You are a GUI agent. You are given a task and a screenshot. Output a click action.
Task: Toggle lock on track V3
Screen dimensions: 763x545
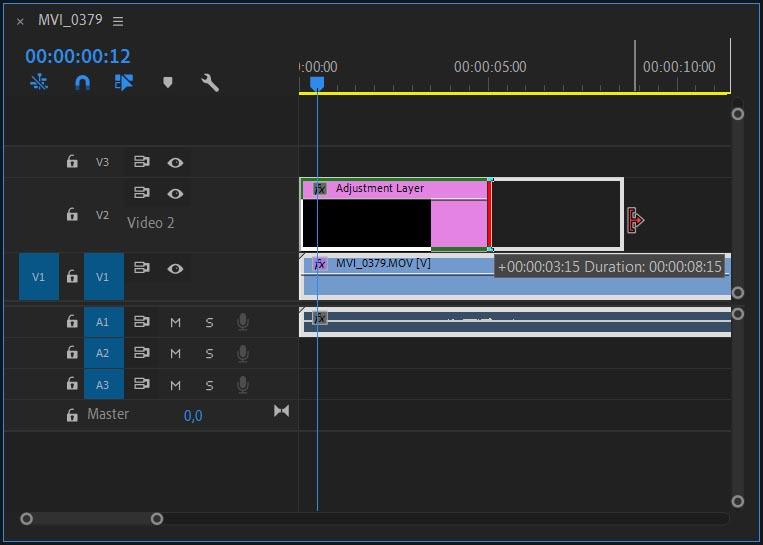[x=72, y=162]
